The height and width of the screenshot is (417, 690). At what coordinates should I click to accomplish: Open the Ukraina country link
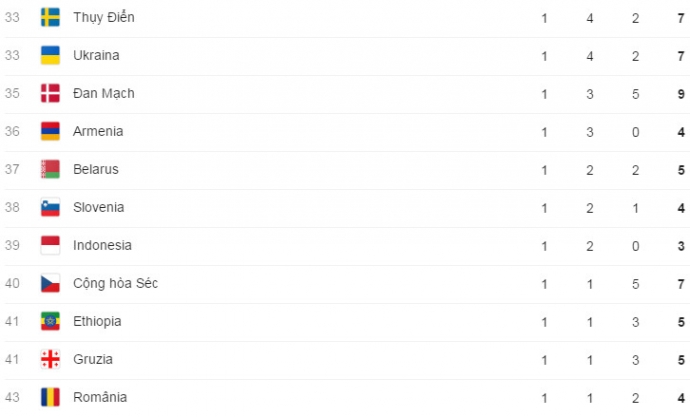coord(96,56)
